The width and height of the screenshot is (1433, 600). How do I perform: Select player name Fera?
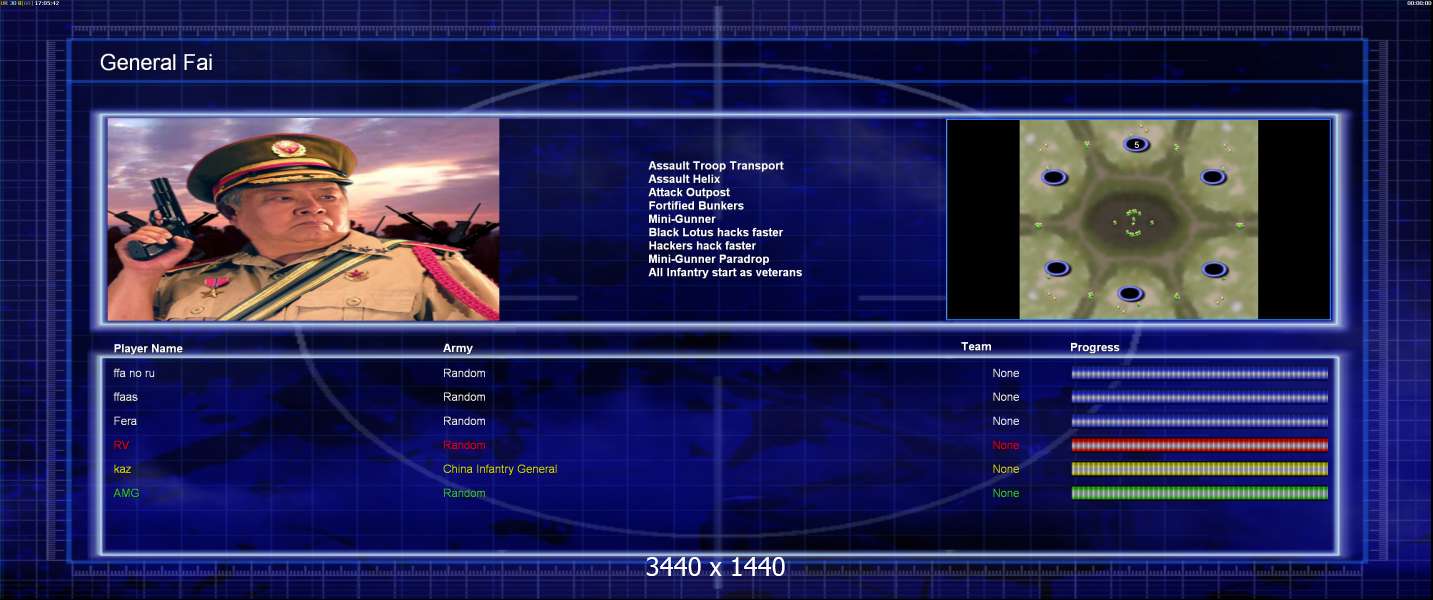point(125,421)
